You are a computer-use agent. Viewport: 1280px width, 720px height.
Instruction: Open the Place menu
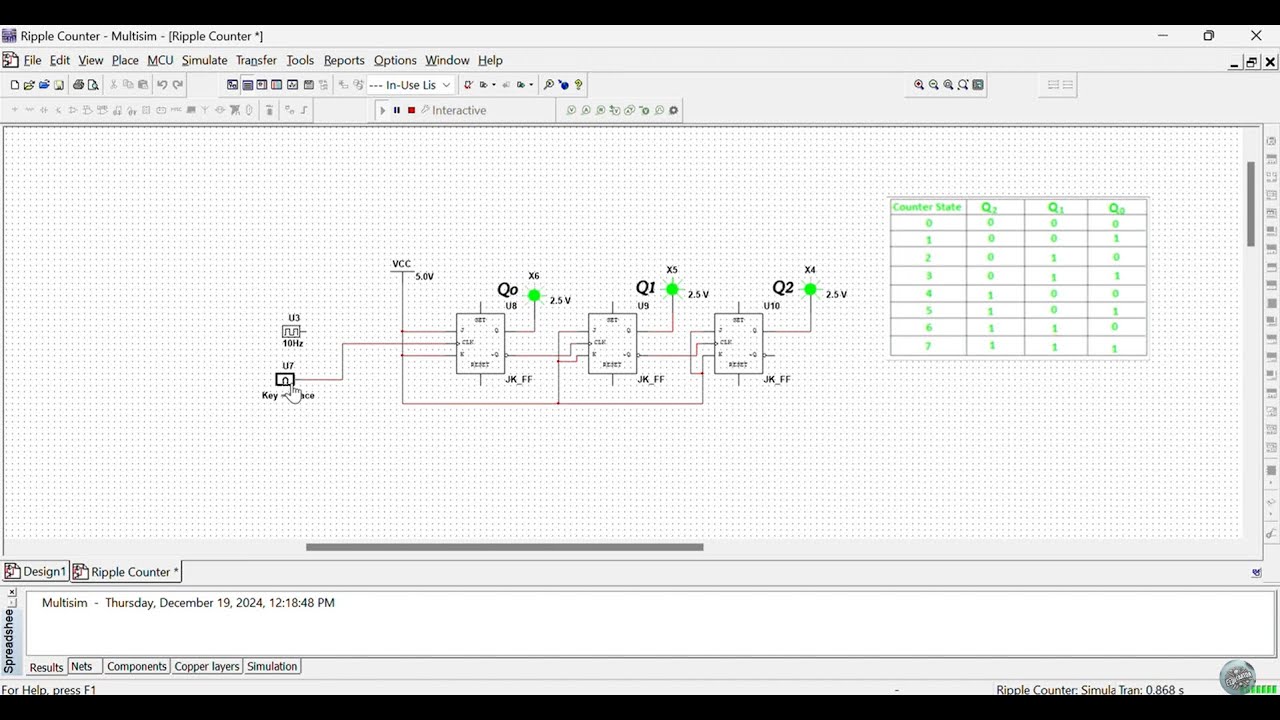[125, 60]
